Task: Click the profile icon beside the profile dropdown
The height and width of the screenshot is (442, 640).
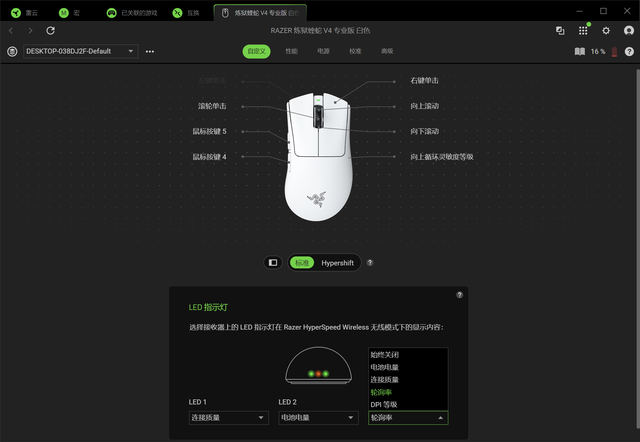Action: pos(12,51)
